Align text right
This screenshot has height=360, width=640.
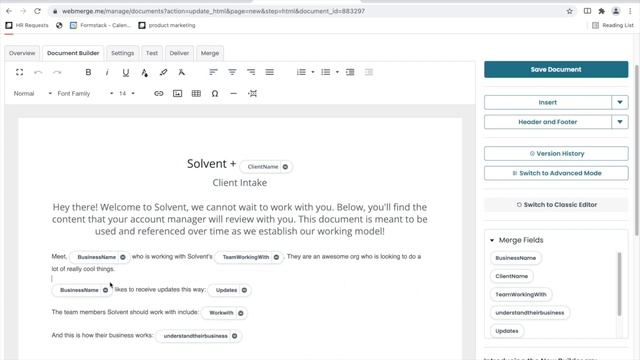pos(251,72)
